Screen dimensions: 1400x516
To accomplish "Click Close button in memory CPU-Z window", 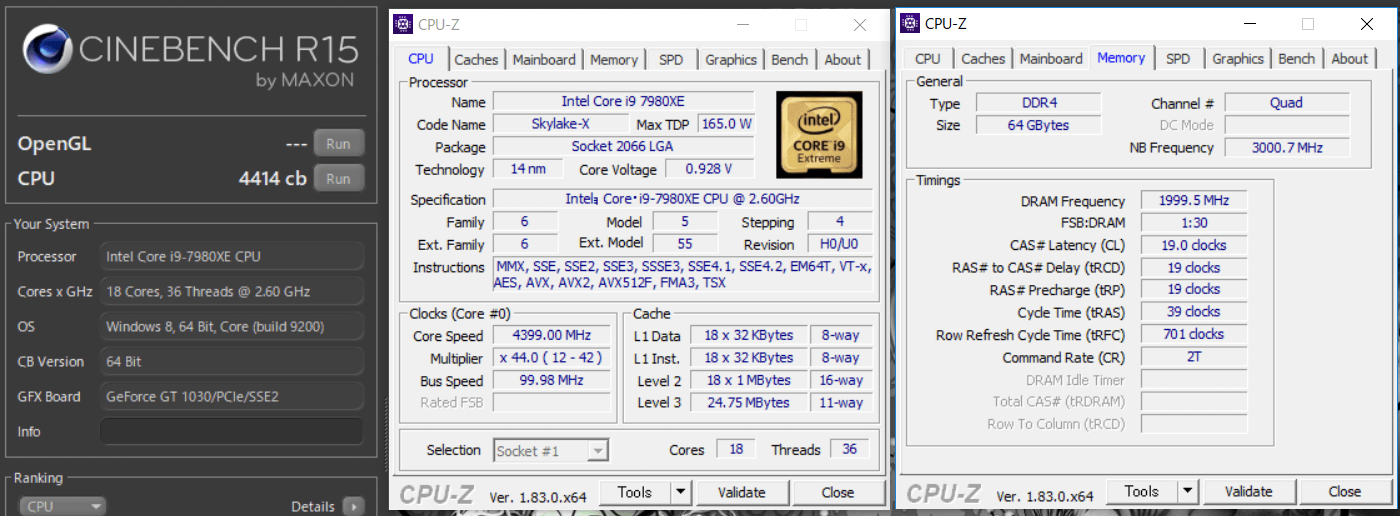I will 1344,491.
